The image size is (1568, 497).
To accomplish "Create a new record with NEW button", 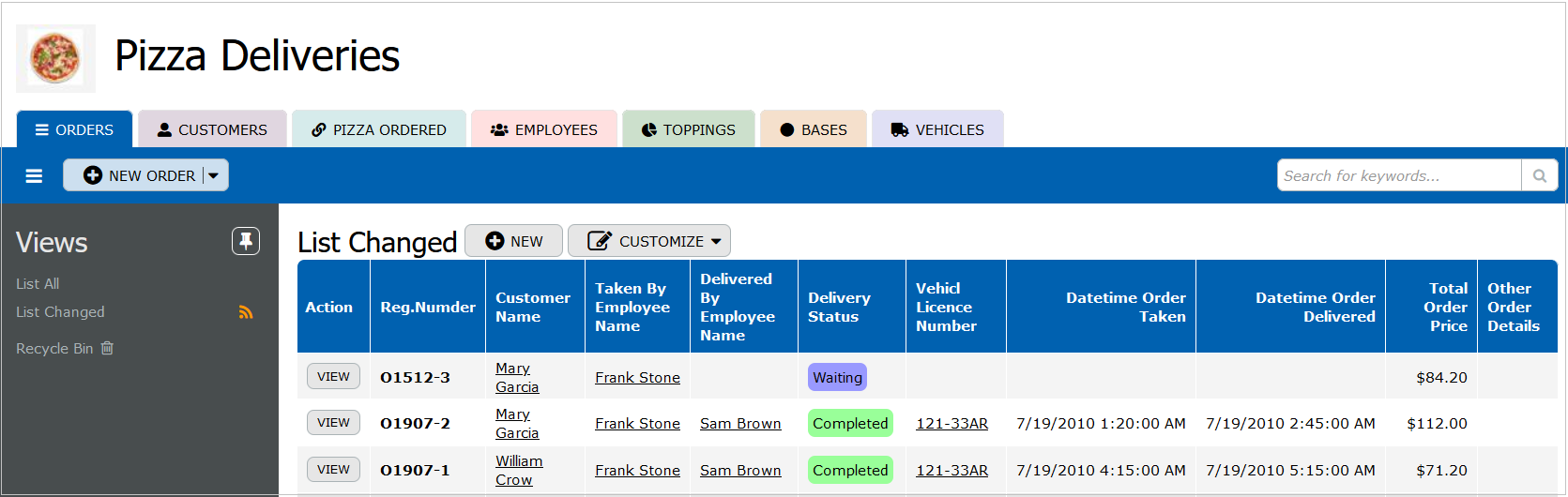I will 514,241.
